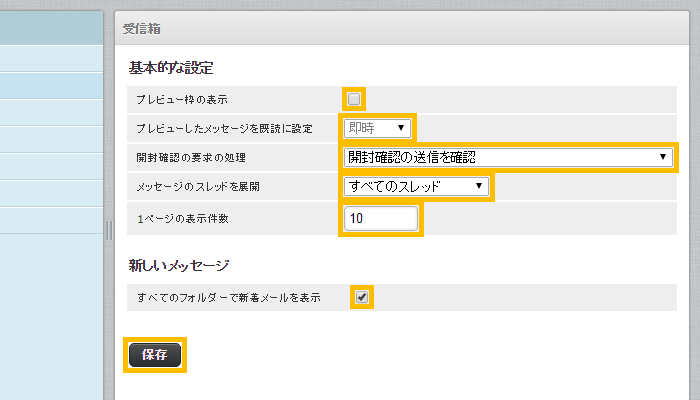
Task: Click the 開封確認の要求の処理 label
Action: tap(191, 157)
